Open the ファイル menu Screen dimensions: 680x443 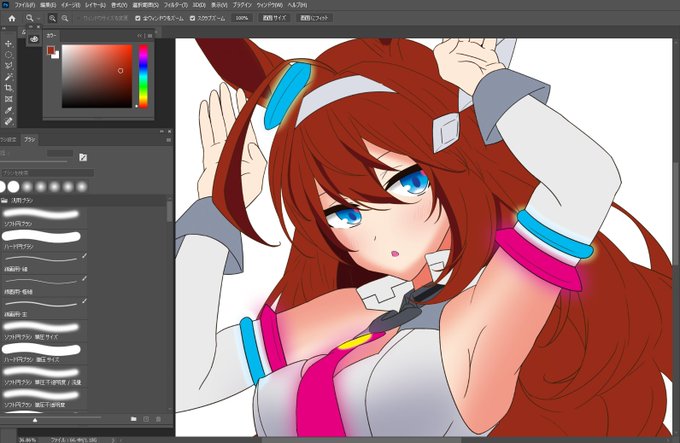click(25, 5)
